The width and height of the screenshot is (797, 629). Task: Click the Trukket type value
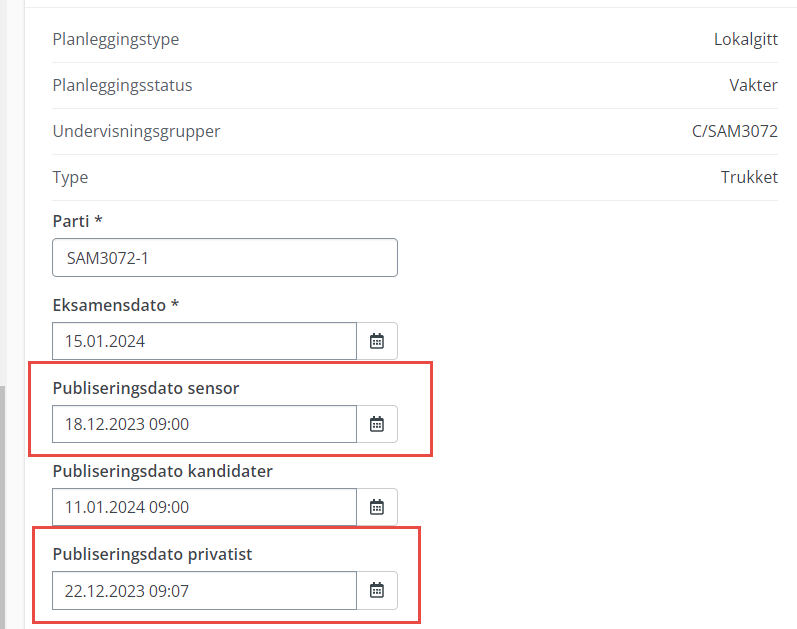pyautogui.click(x=749, y=177)
